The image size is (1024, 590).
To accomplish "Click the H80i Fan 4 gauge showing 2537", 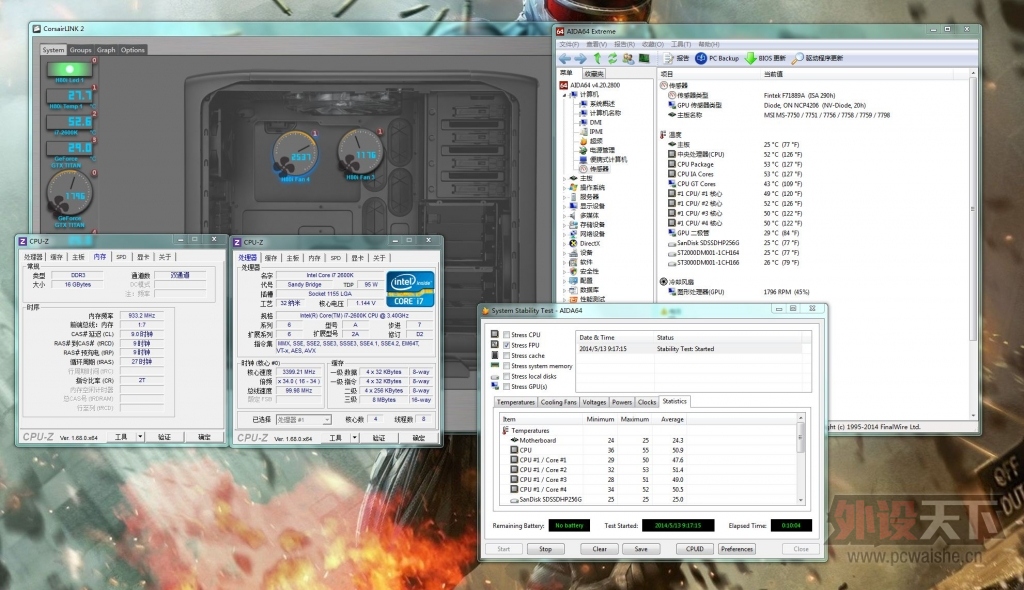I will (x=295, y=156).
